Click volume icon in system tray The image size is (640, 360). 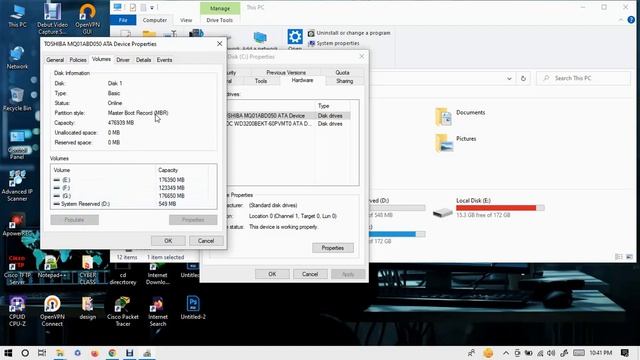[551, 353]
